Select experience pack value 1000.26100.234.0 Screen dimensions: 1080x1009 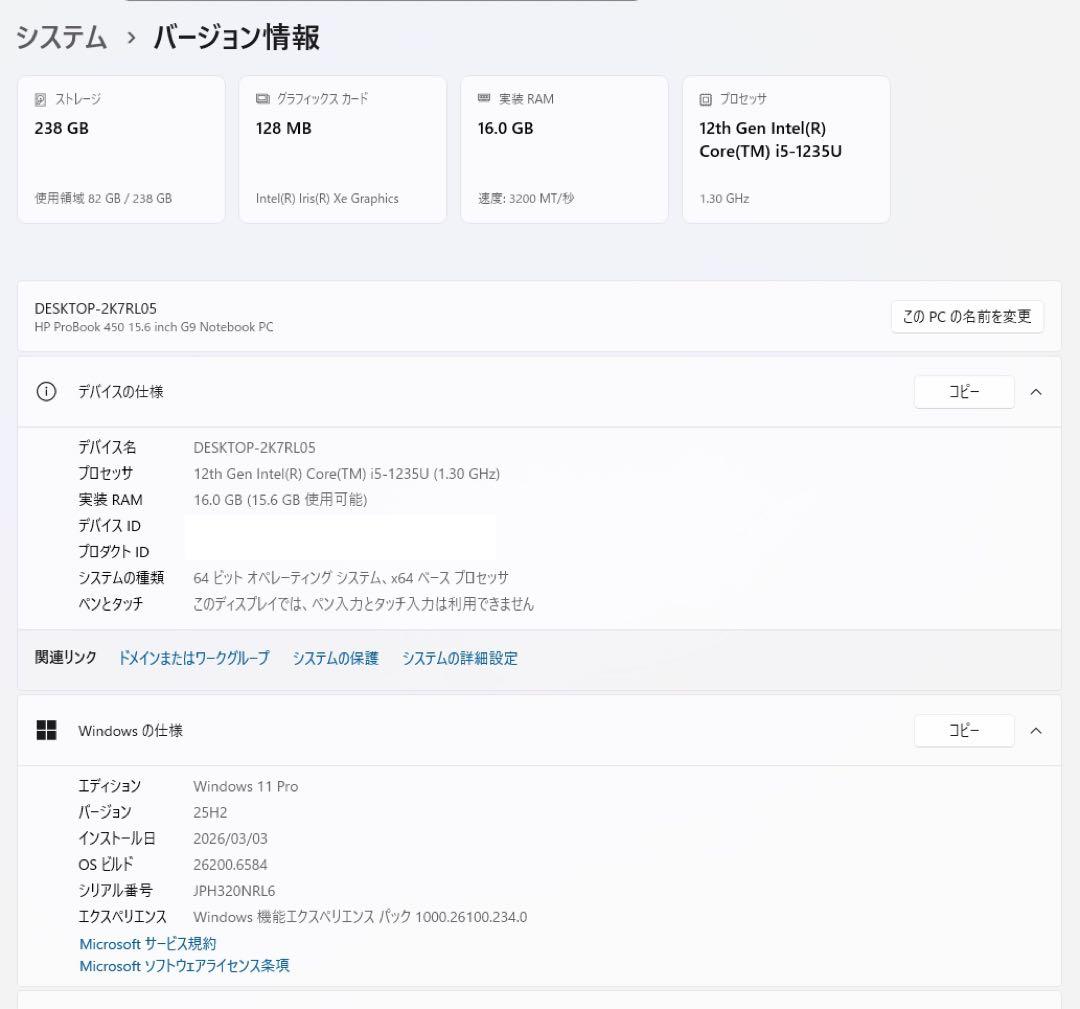point(471,917)
